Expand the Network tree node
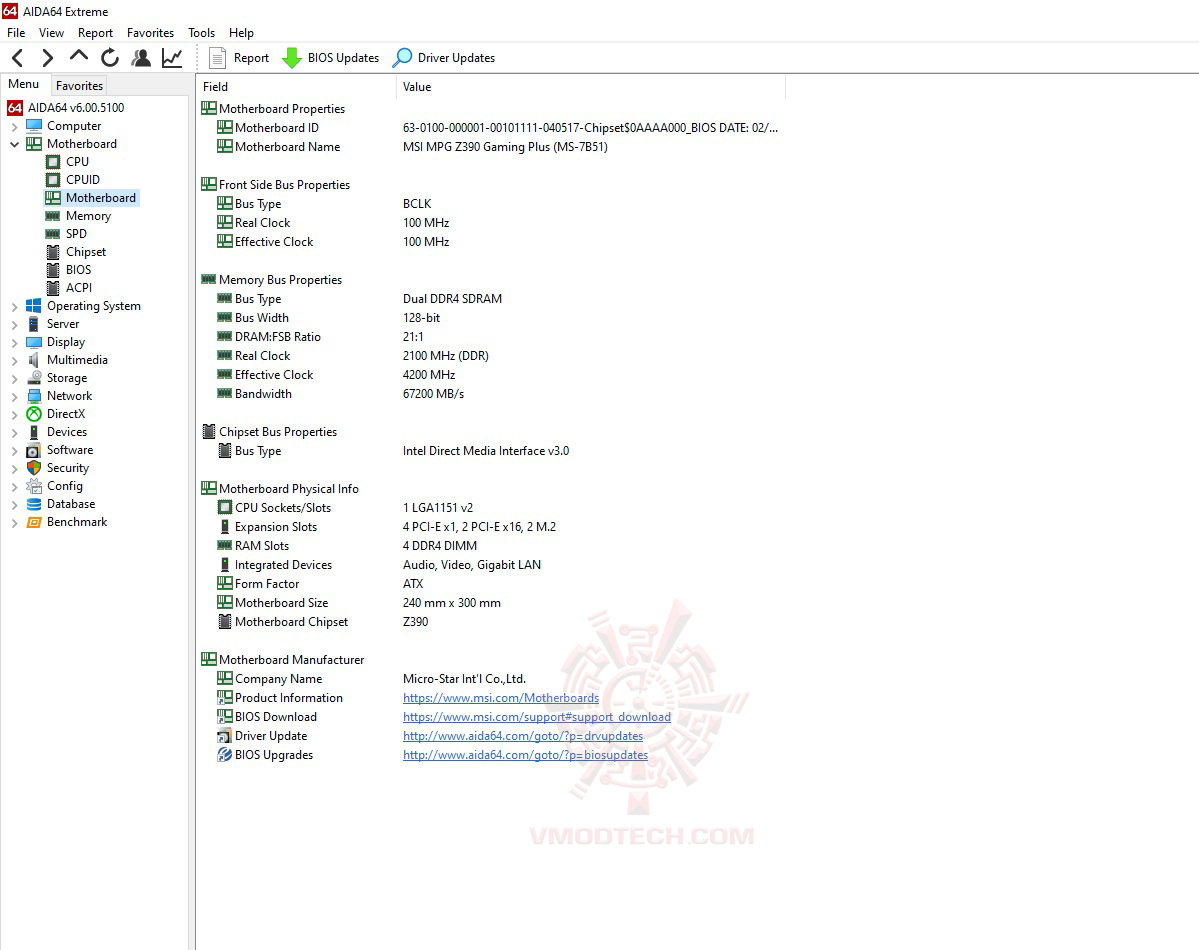Screen dimensions: 1199x950 (x=15, y=396)
